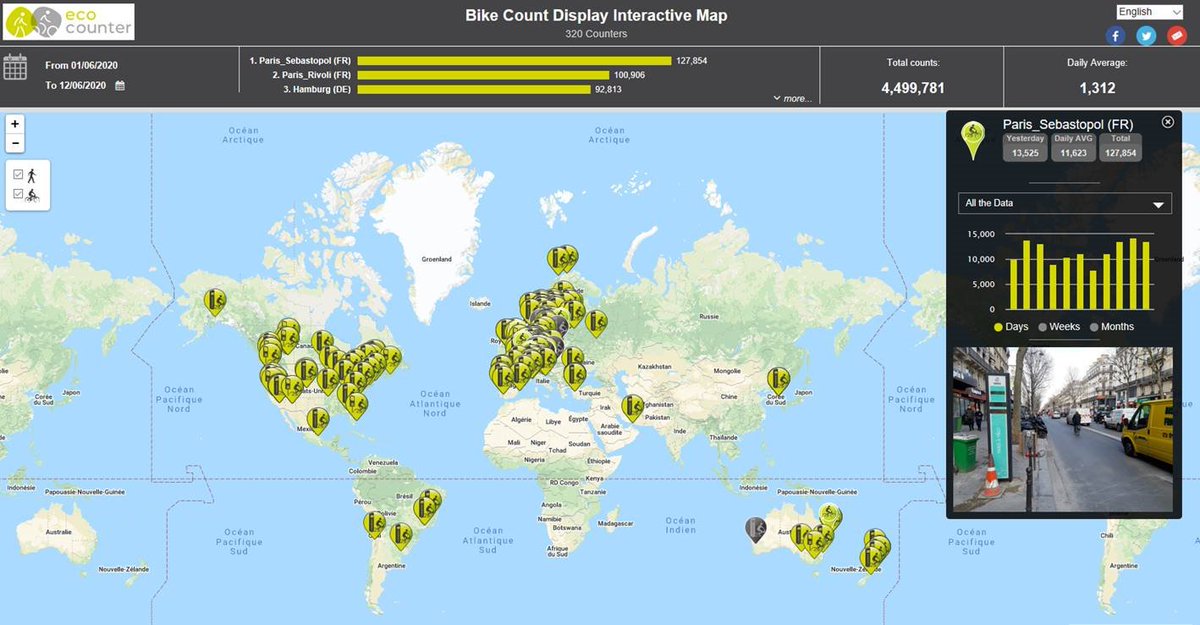The width and height of the screenshot is (1200, 625).
Task: Select the Months radio button in the chart
Action: click(1093, 326)
